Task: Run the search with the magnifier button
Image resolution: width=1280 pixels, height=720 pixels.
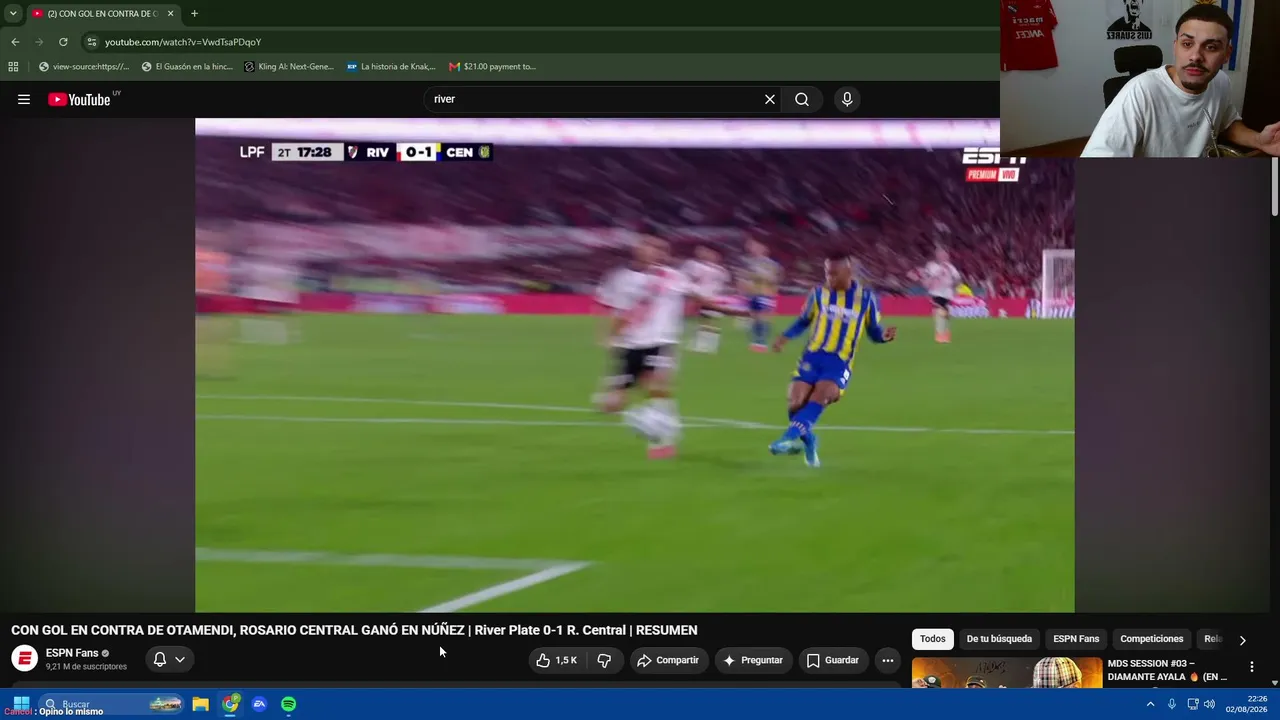Action: (x=802, y=99)
